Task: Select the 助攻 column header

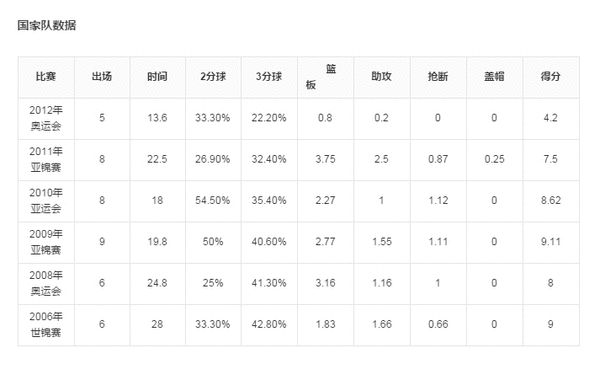Action: pos(382,77)
